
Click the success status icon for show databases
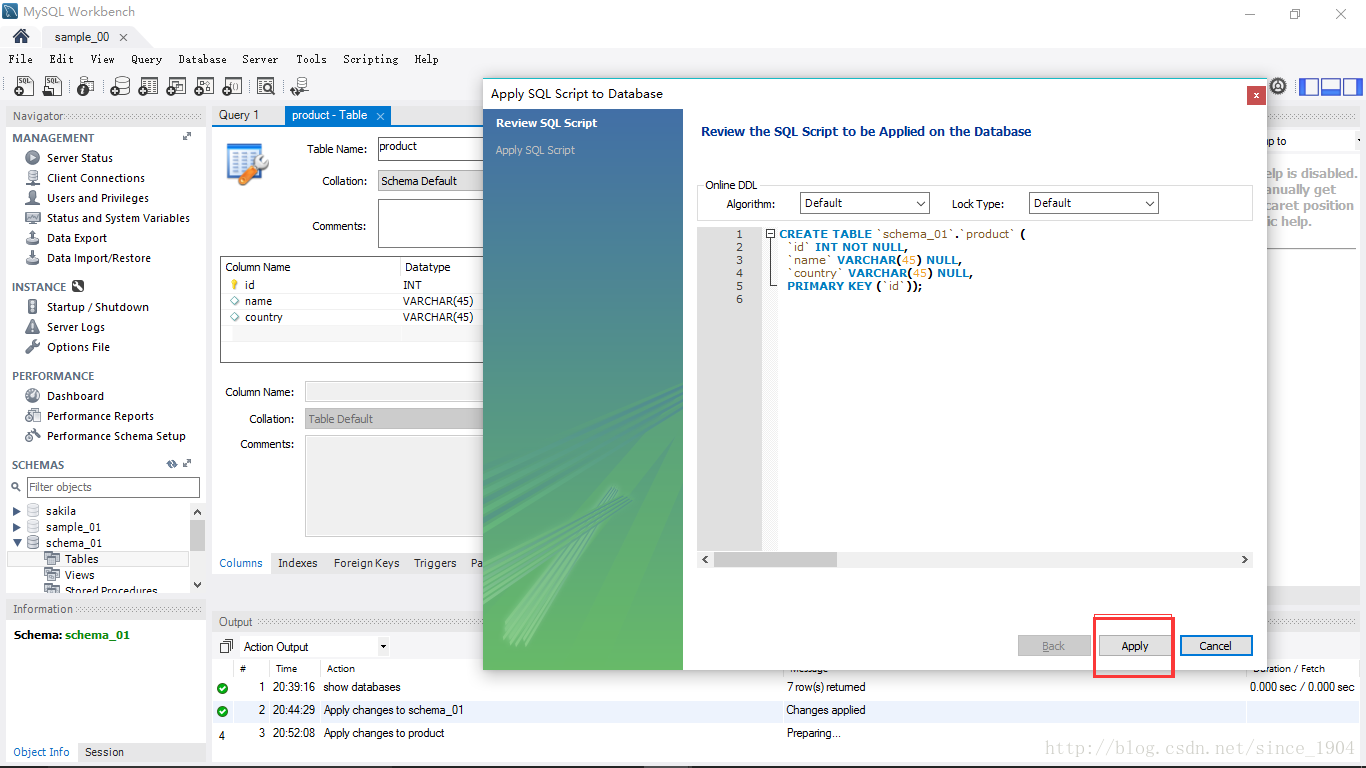click(222, 688)
